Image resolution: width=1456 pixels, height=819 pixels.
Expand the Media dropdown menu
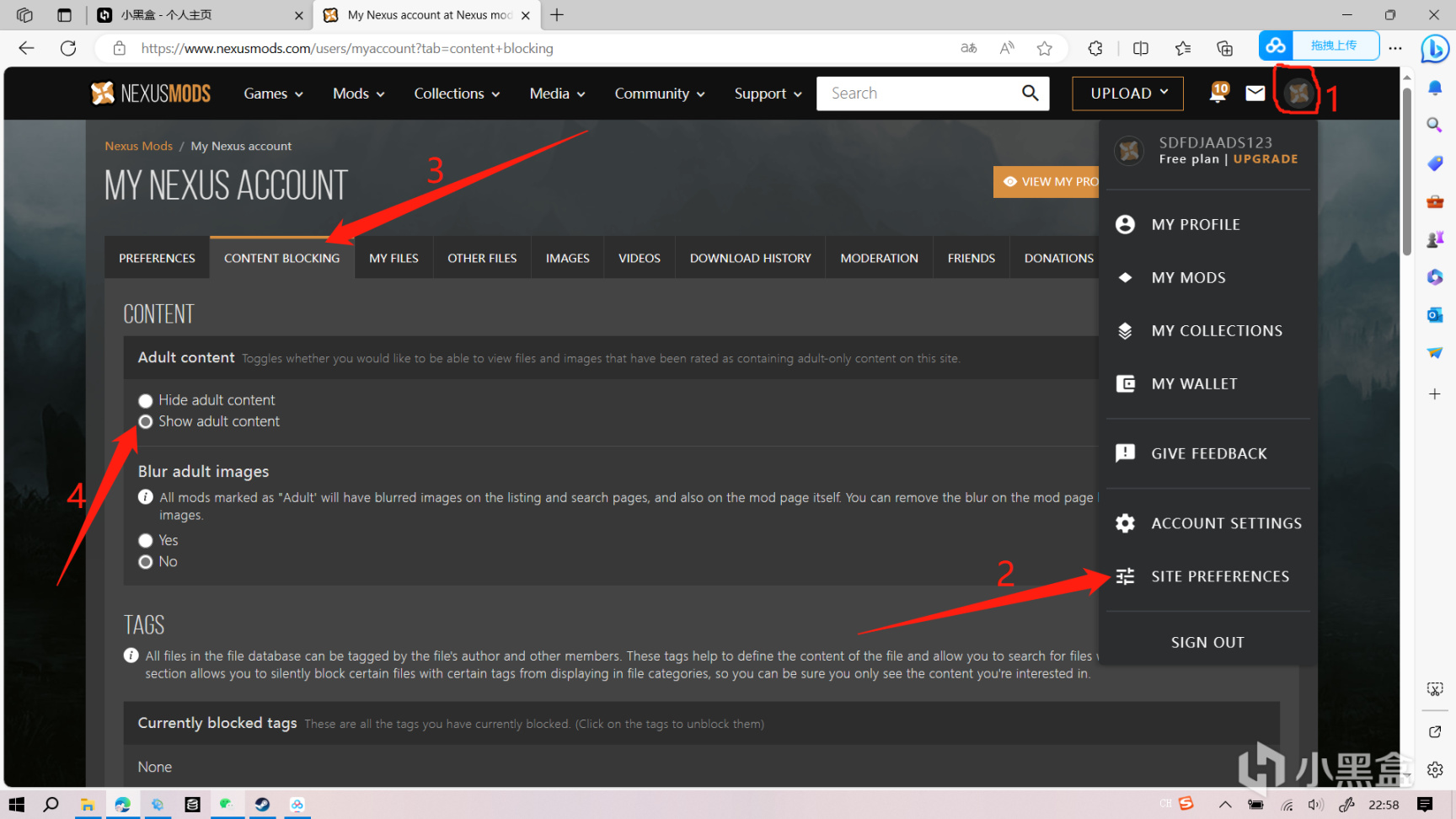coord(557,94)
